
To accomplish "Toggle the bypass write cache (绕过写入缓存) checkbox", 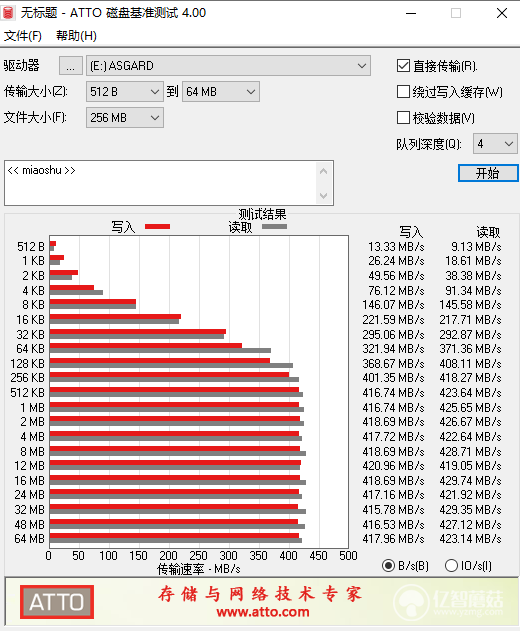I will click(x=403, y=92).
